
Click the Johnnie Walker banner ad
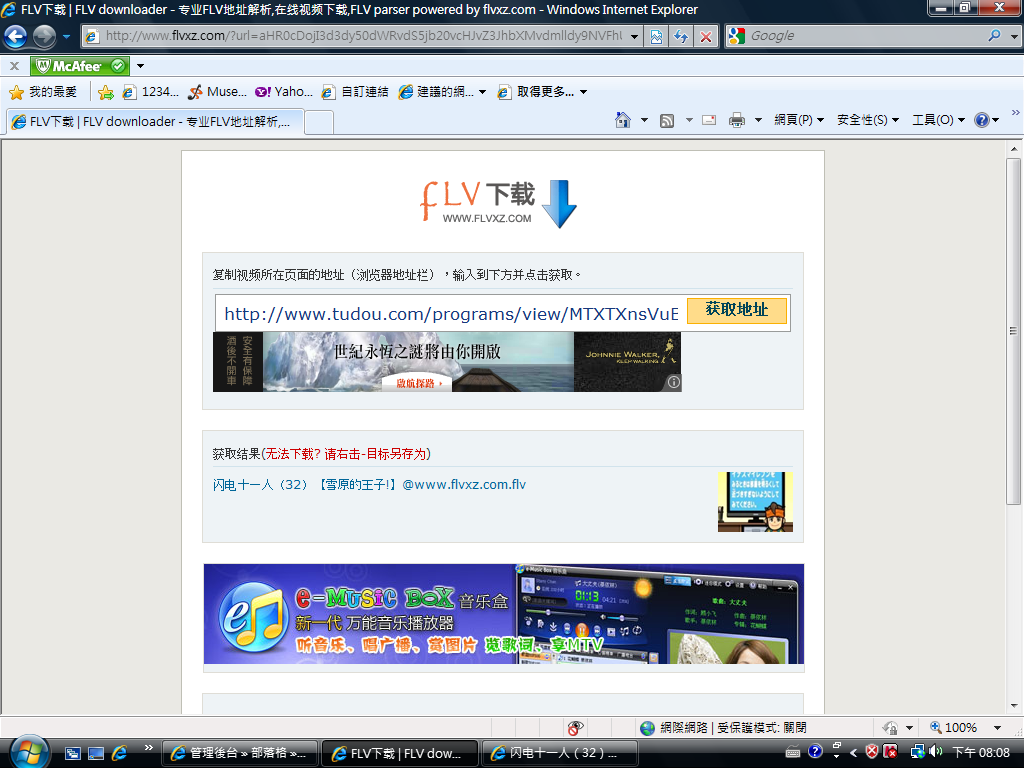click(x=447, y=362)
